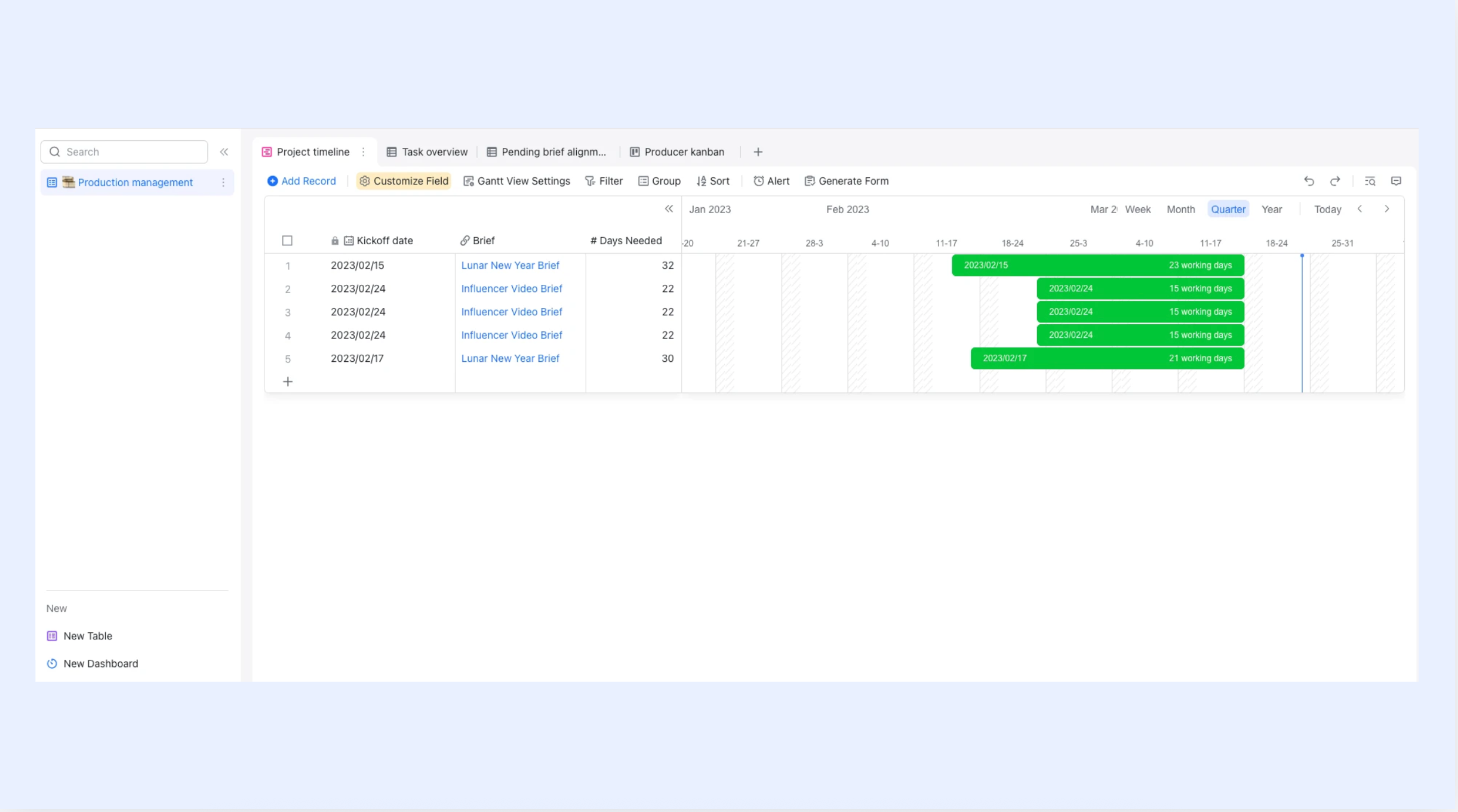Viewport: 1458px width, 812px height.
Task: Open Influencer Video Brief in row 3
Action: [x=511, y=312]
